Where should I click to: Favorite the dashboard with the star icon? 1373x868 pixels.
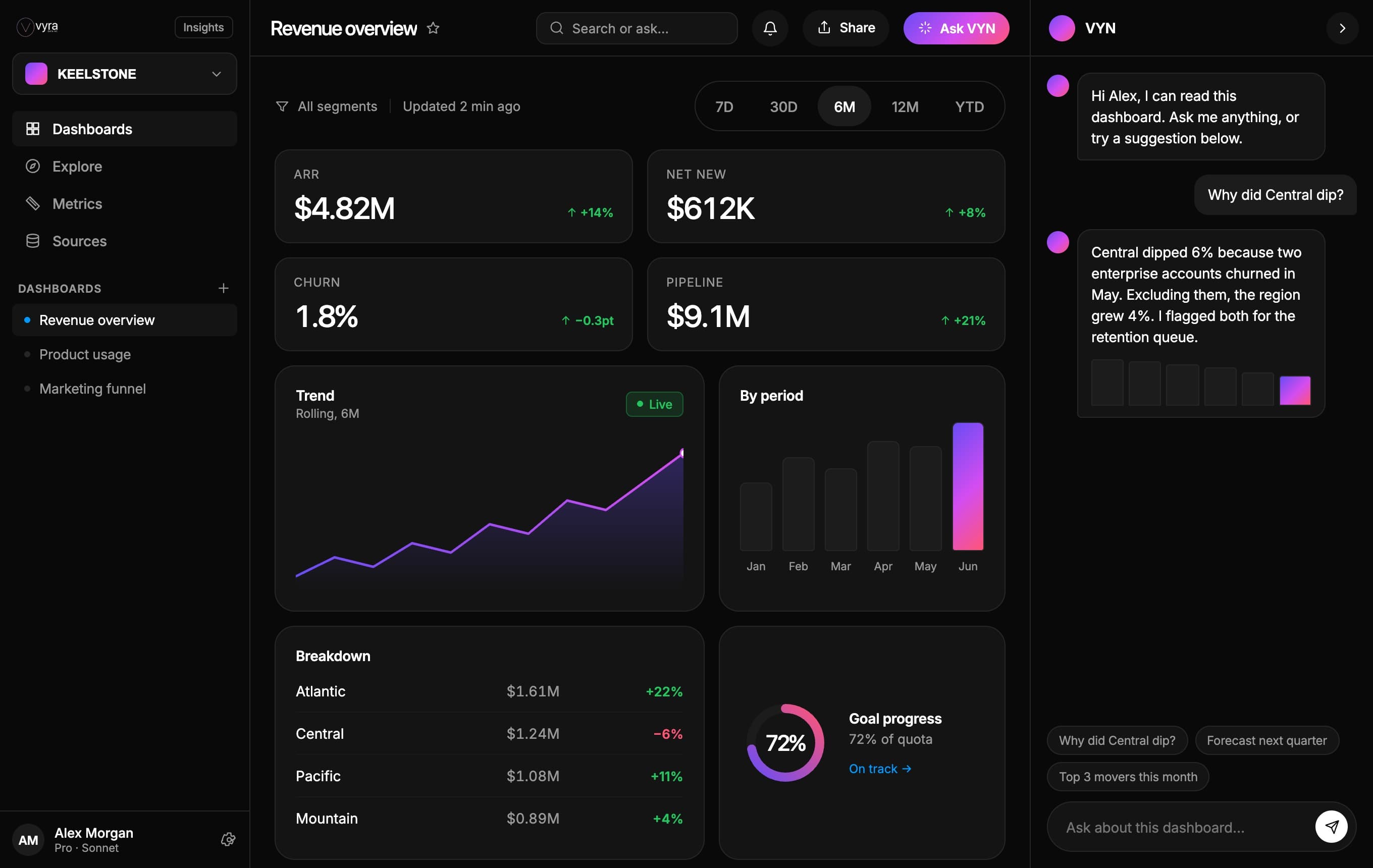433,28
